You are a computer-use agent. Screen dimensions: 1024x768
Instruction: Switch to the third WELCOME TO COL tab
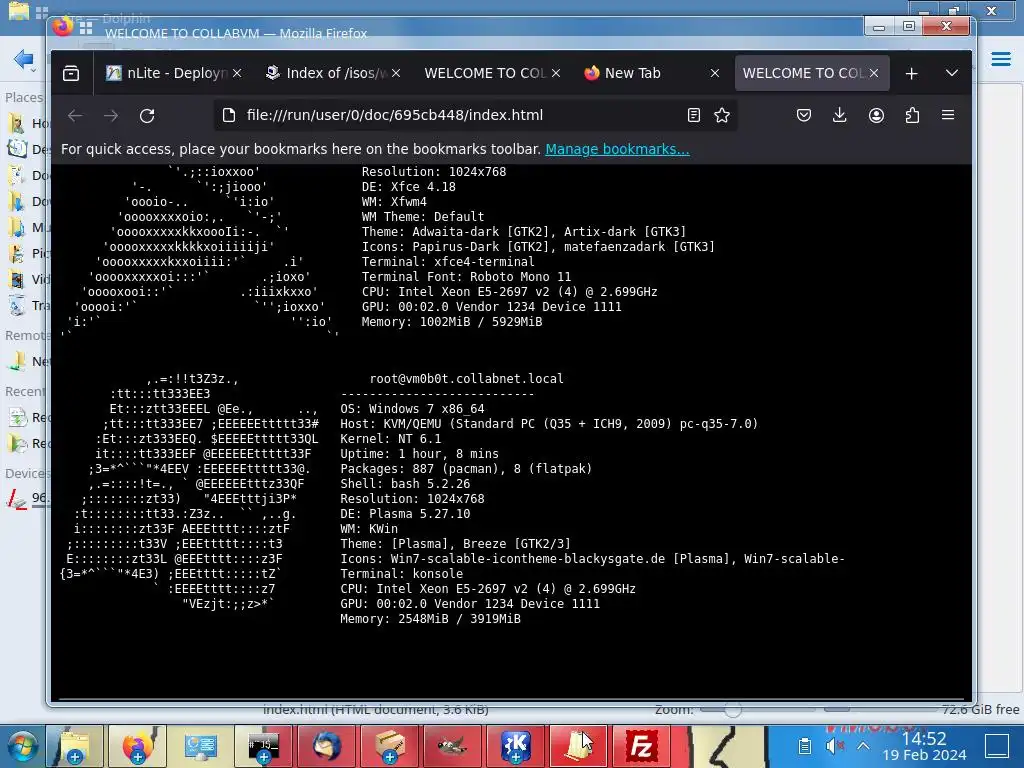[485, 73]
